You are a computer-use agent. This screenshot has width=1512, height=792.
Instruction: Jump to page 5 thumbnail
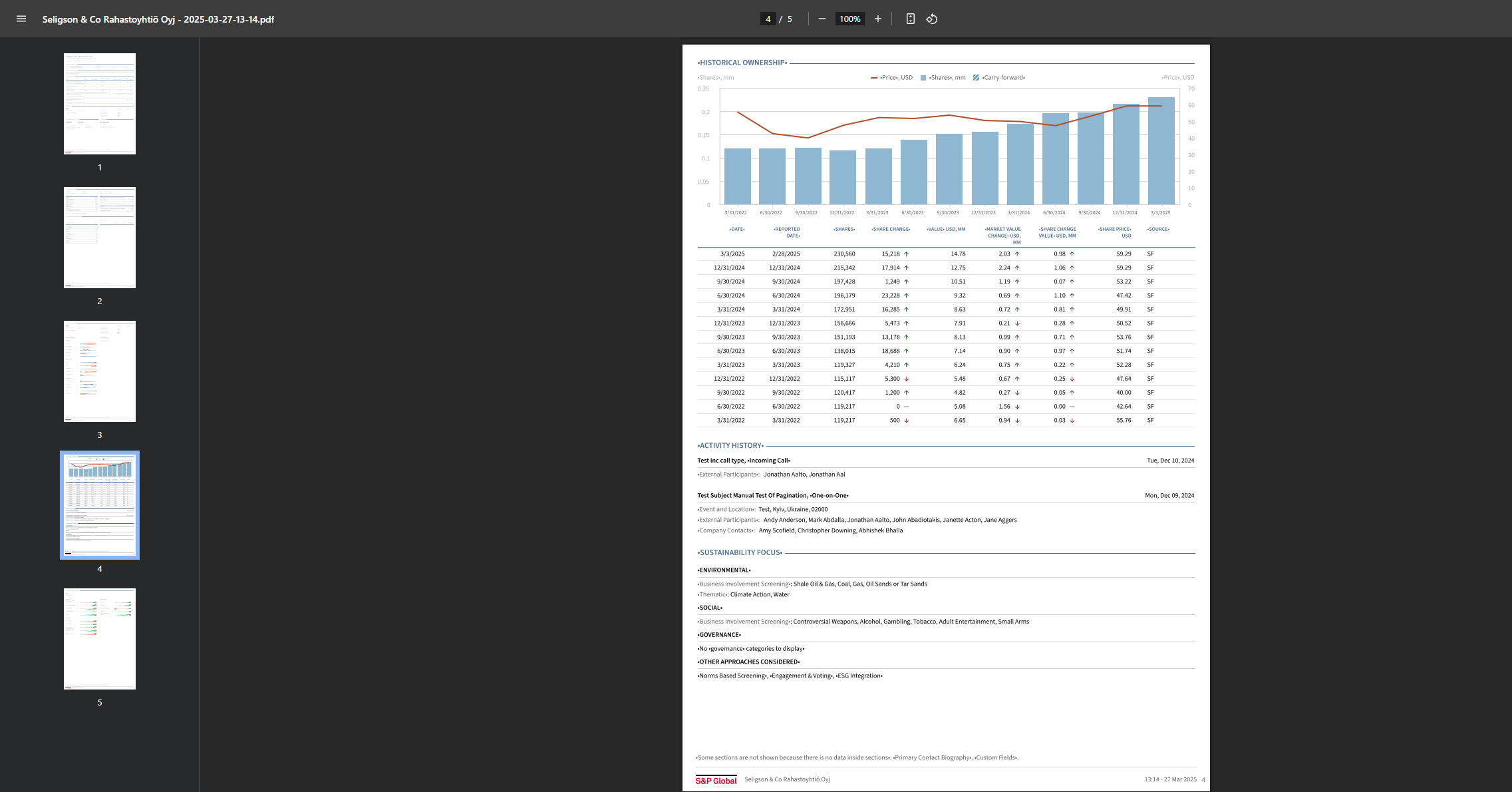(100, 639)
